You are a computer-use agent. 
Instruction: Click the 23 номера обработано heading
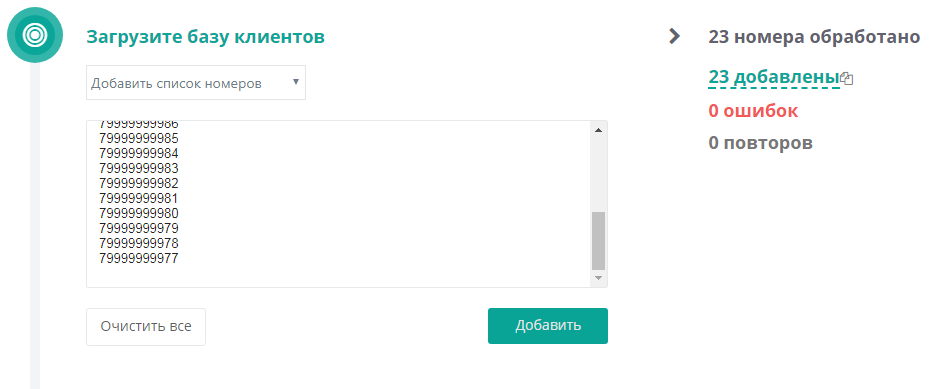(814, 37)
